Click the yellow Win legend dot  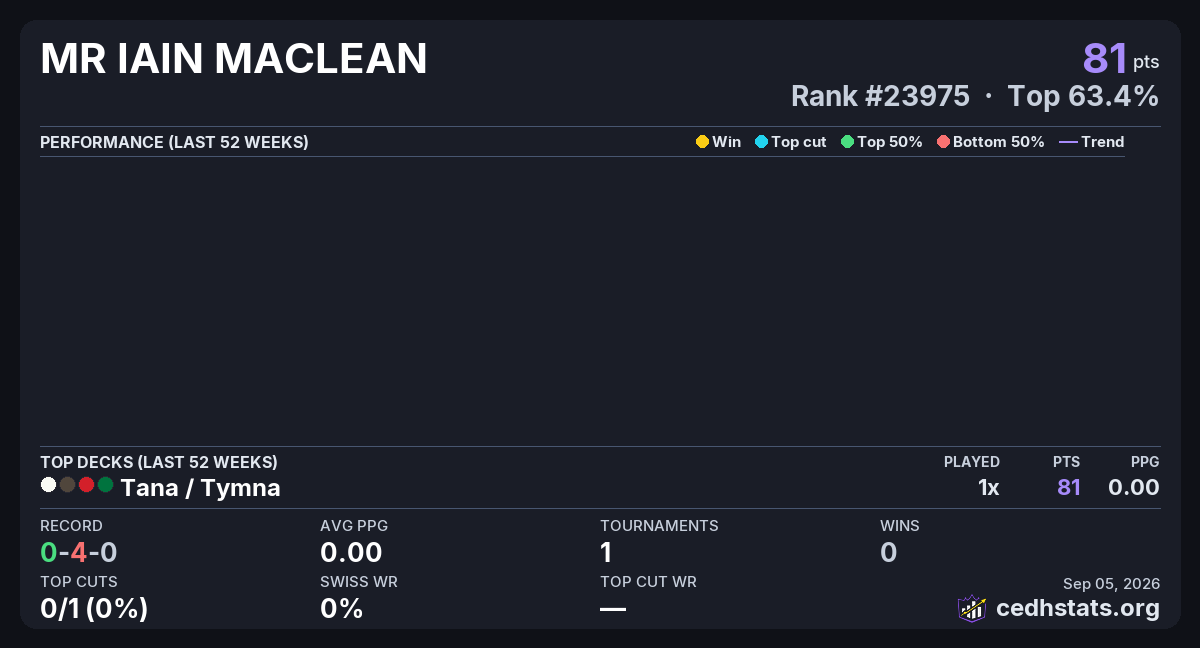pos(702,142)
